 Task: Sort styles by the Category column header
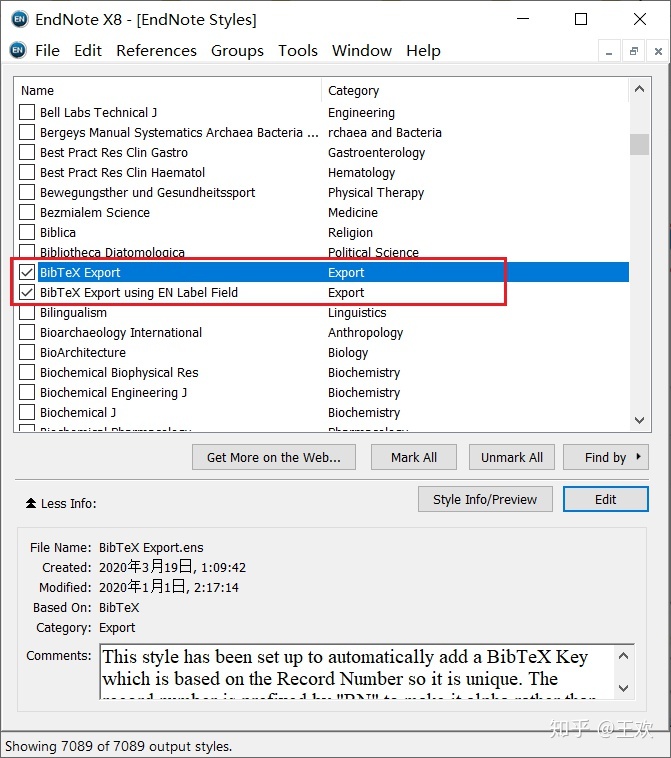pos(475,90)
